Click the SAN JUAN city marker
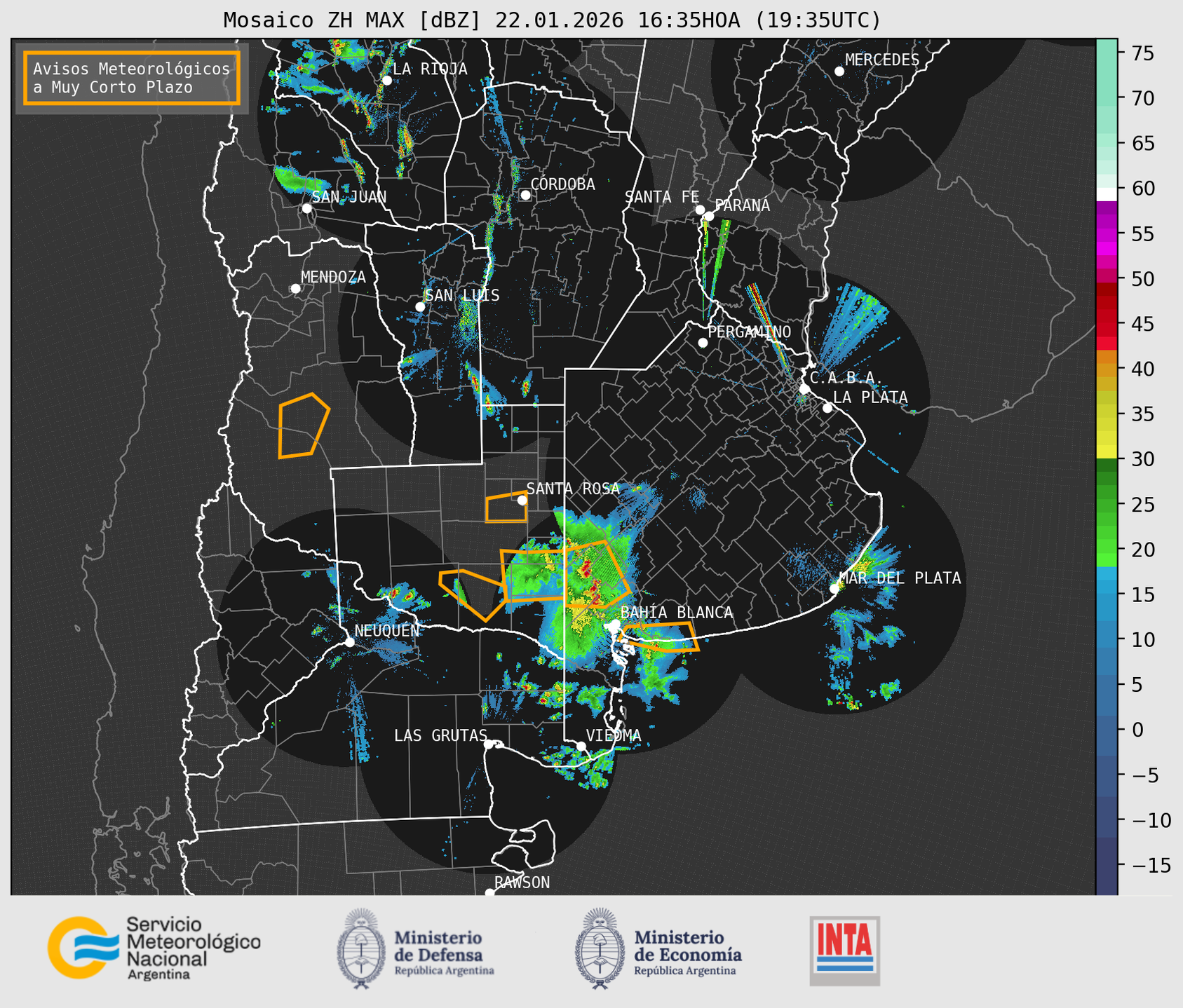Viewport: 1183px width, 1008px height. (x=306, y=208)
